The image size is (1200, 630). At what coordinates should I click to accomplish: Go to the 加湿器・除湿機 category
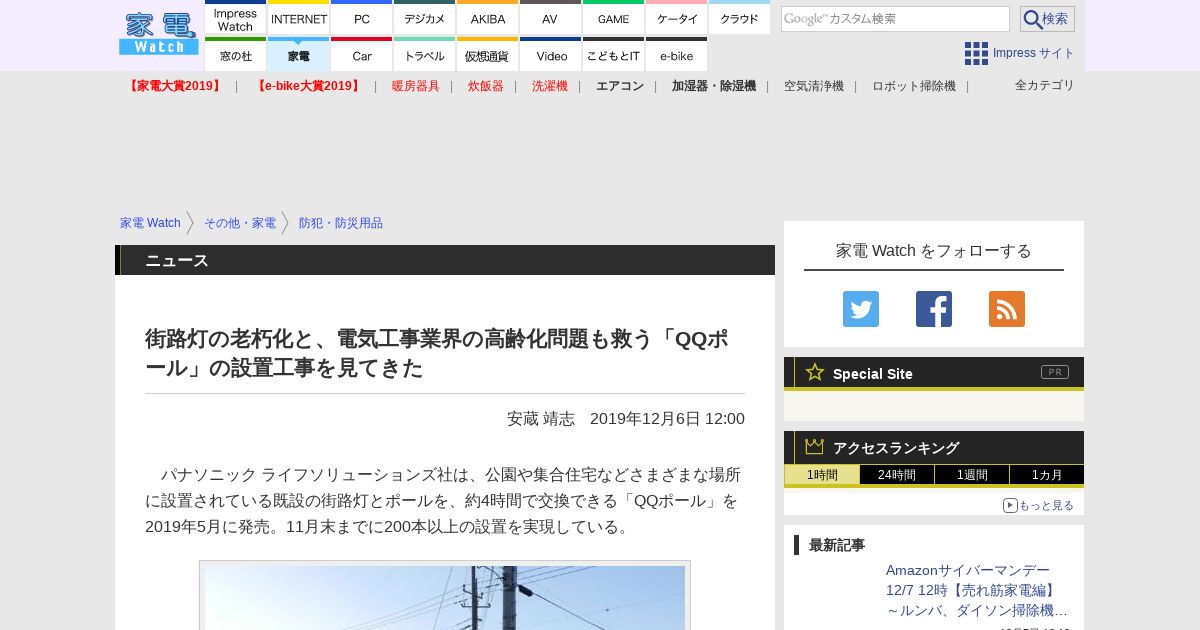pos(714,86)
